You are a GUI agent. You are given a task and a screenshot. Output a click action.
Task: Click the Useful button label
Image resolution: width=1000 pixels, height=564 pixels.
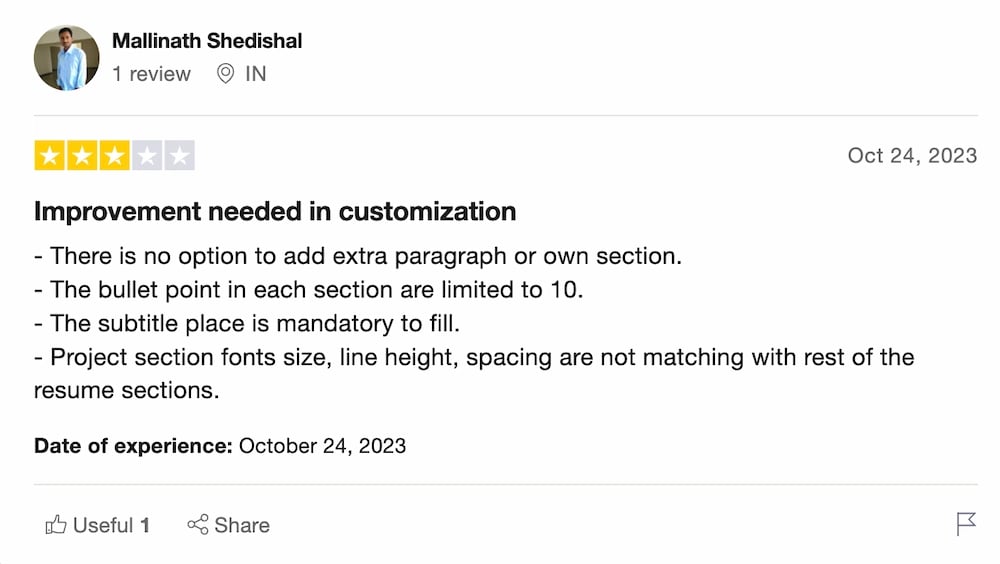(x=103, y=525)
